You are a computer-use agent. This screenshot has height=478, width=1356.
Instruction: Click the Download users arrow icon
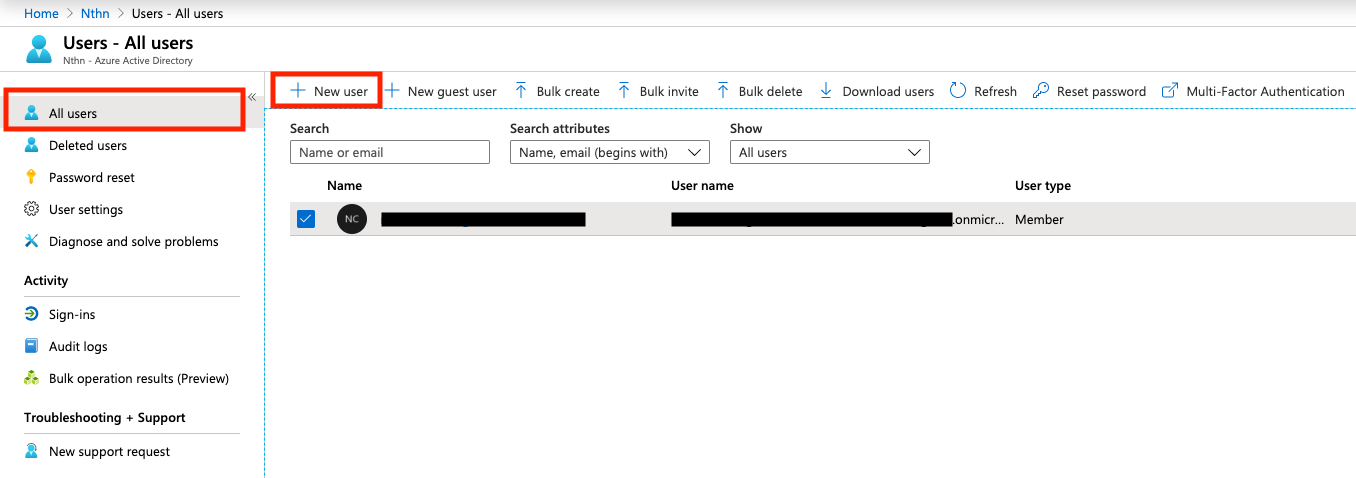(826, 91)
